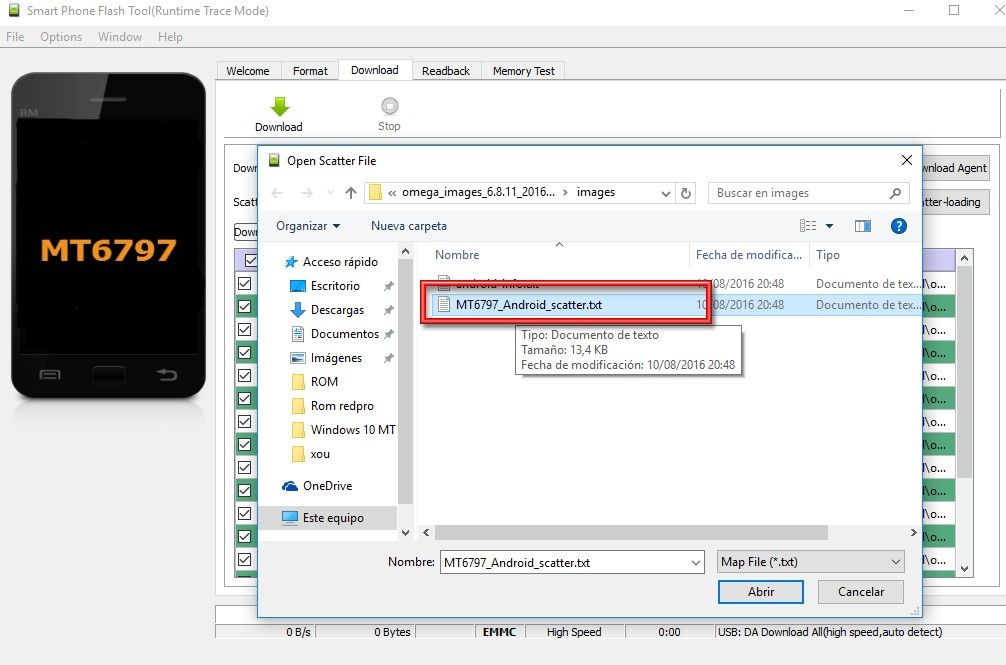Viewport: 1006px width, 665px height.
Task: Open Escritorio in navigation pane
Action: coord(335,286)
